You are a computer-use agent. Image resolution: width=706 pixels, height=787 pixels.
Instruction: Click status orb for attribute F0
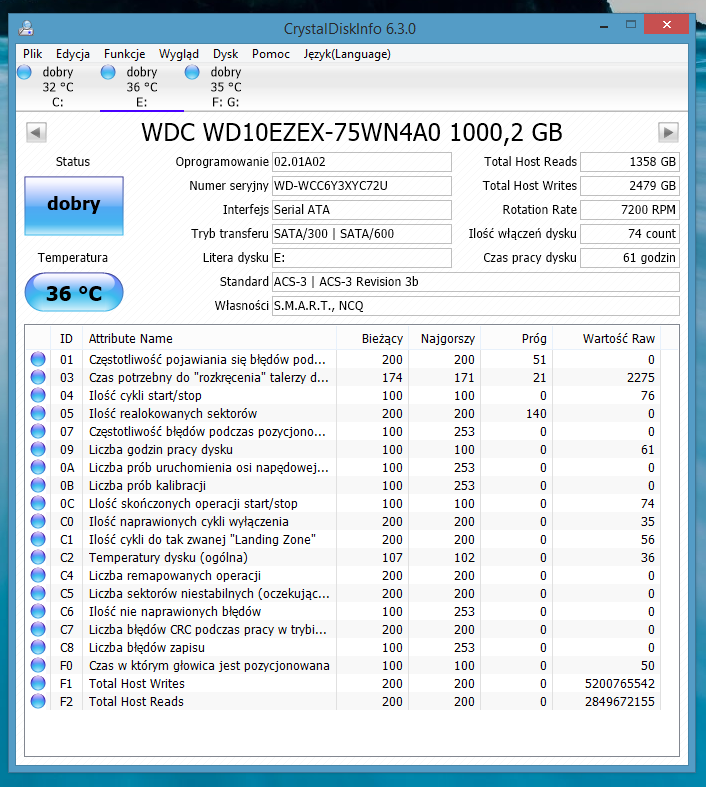click(38, 666)
